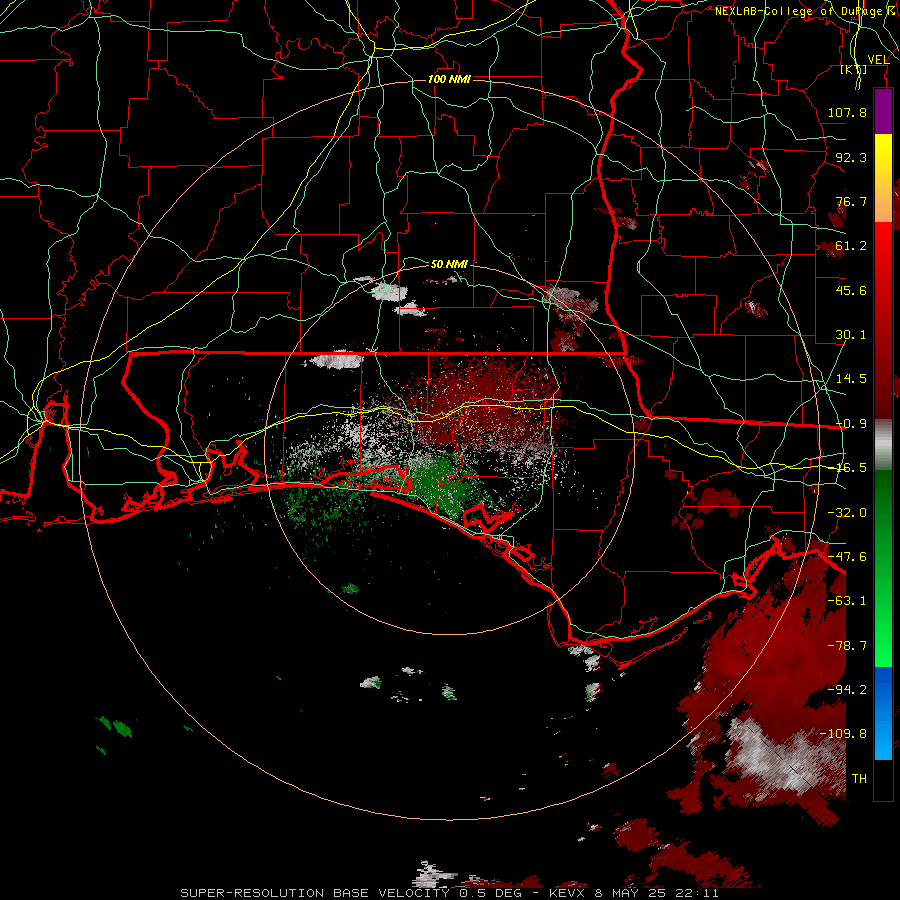Pick the green gradient segment of color bar
Viewport: 900px width, 900px height.
[883, 568]
